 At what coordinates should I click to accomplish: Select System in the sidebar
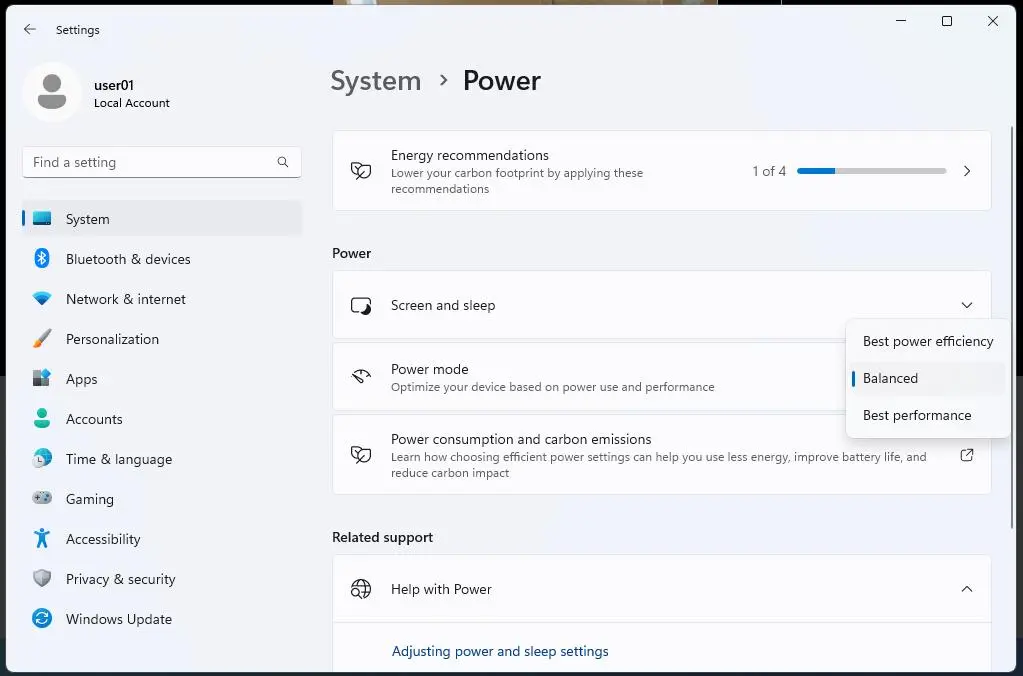point(162,219)
